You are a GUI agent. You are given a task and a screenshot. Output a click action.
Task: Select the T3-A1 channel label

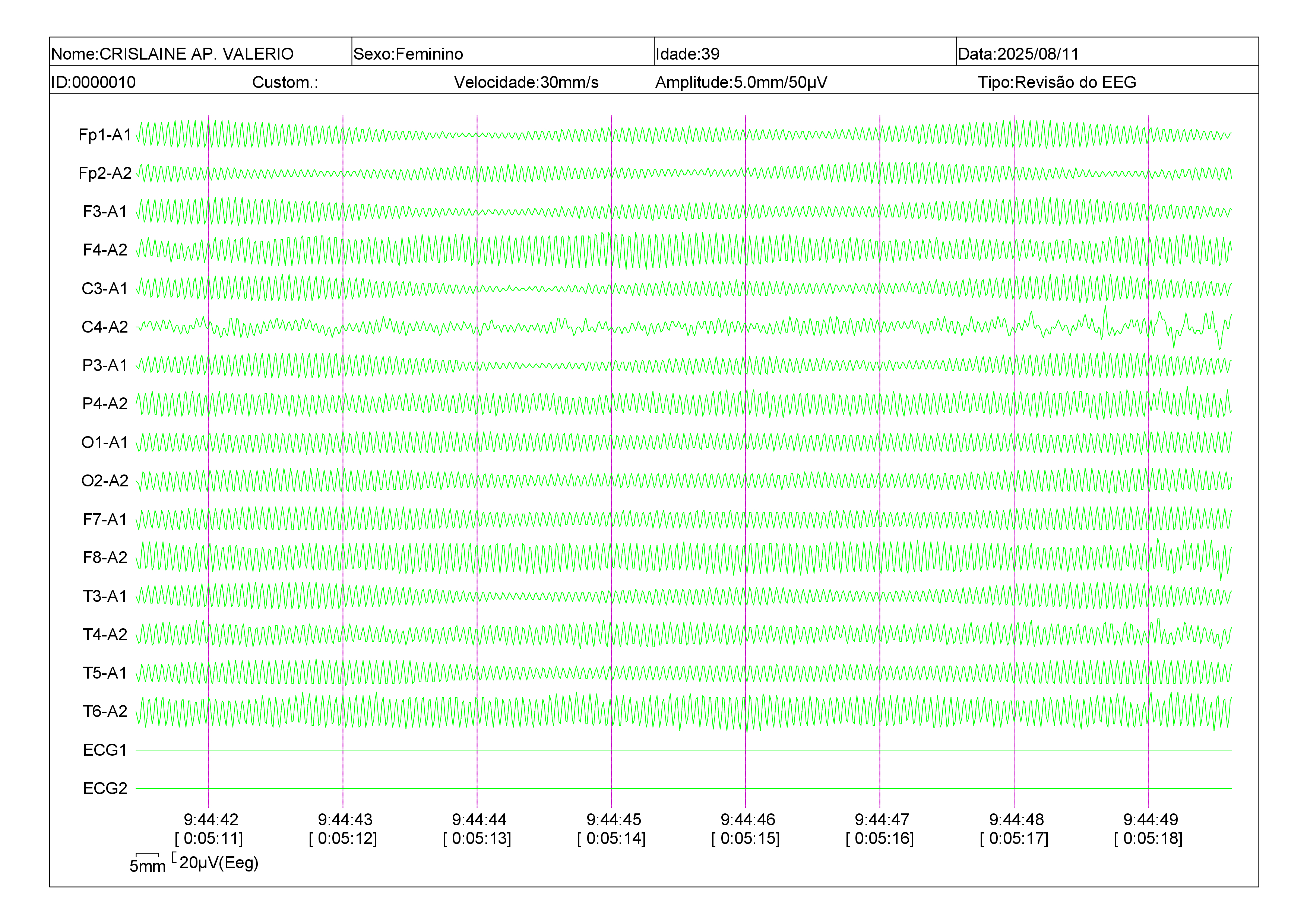105,596
